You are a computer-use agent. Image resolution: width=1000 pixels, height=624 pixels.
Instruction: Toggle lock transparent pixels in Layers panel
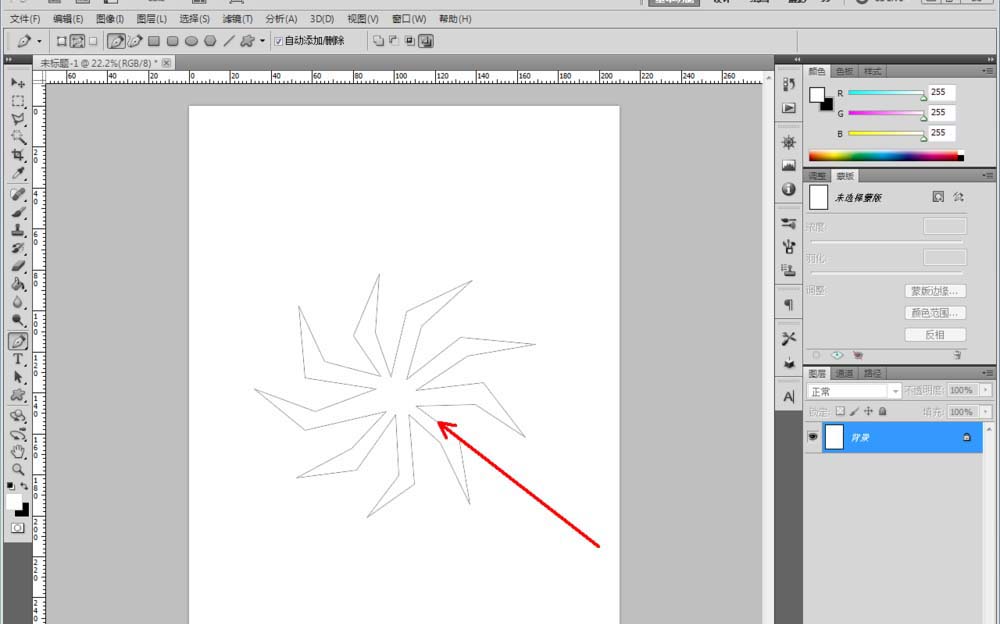(840, 412)
